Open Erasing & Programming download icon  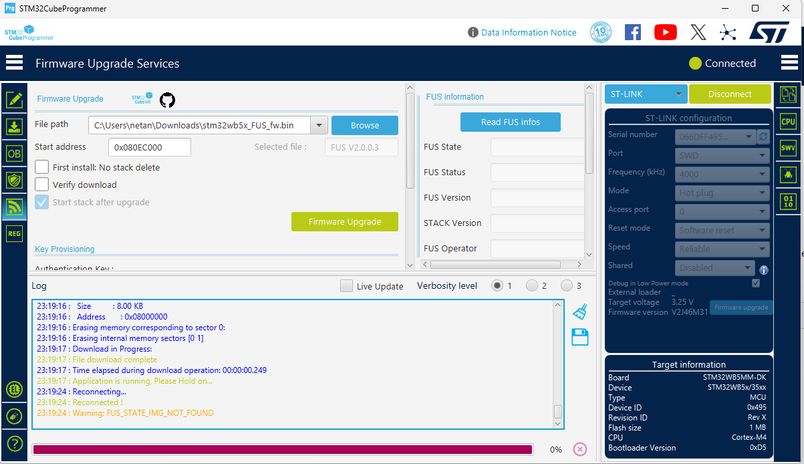tap(14, 127)
